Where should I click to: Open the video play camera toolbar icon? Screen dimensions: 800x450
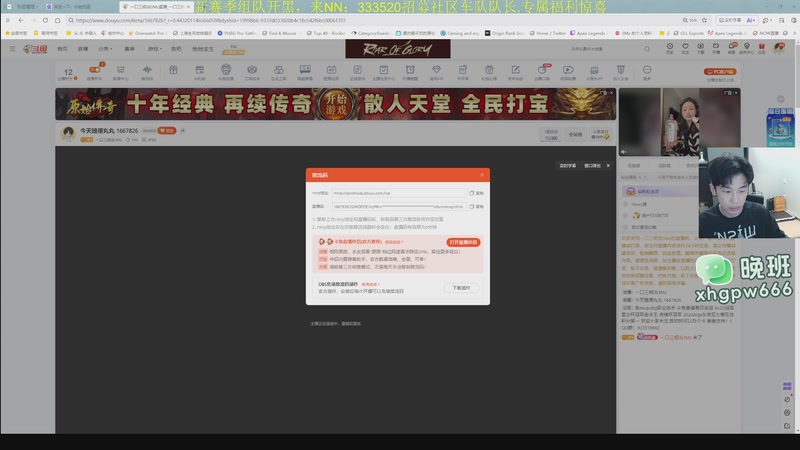[x=568, y=72]
